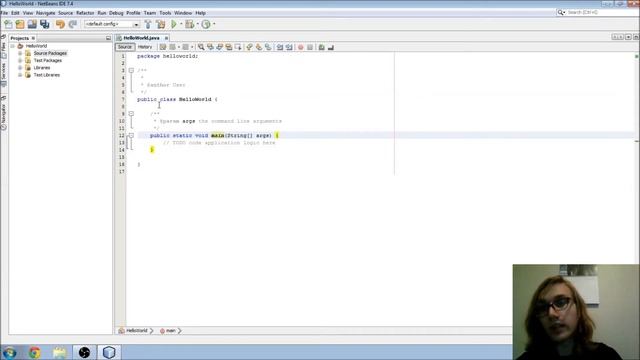The height and width of the screenshot is (360, 640).
Task: Collapse the author comment fold at line 3
Action: pos(131,71)
